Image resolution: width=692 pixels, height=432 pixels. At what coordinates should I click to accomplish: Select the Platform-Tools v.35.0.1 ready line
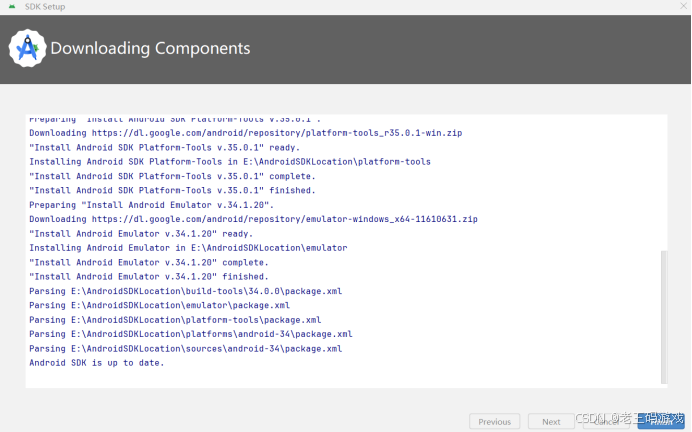tap(165, 147)
